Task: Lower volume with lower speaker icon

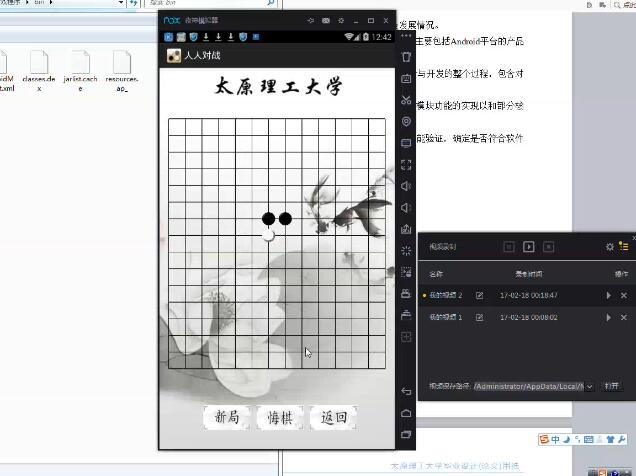Action: (x=406, y=208)
